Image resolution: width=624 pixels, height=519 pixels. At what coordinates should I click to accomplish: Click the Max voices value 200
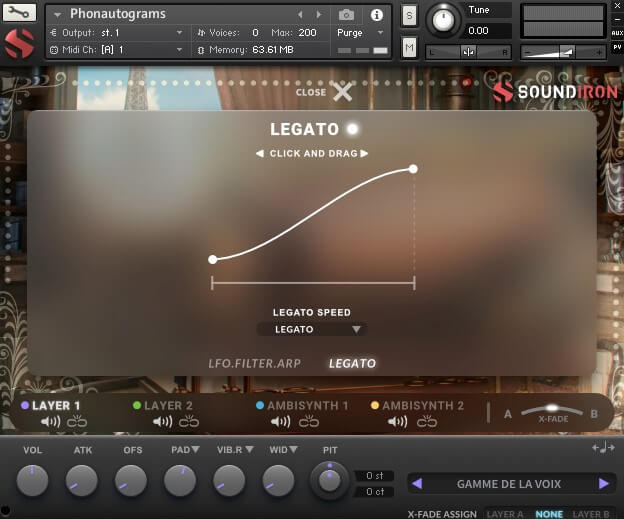click(x=307, y=33)
